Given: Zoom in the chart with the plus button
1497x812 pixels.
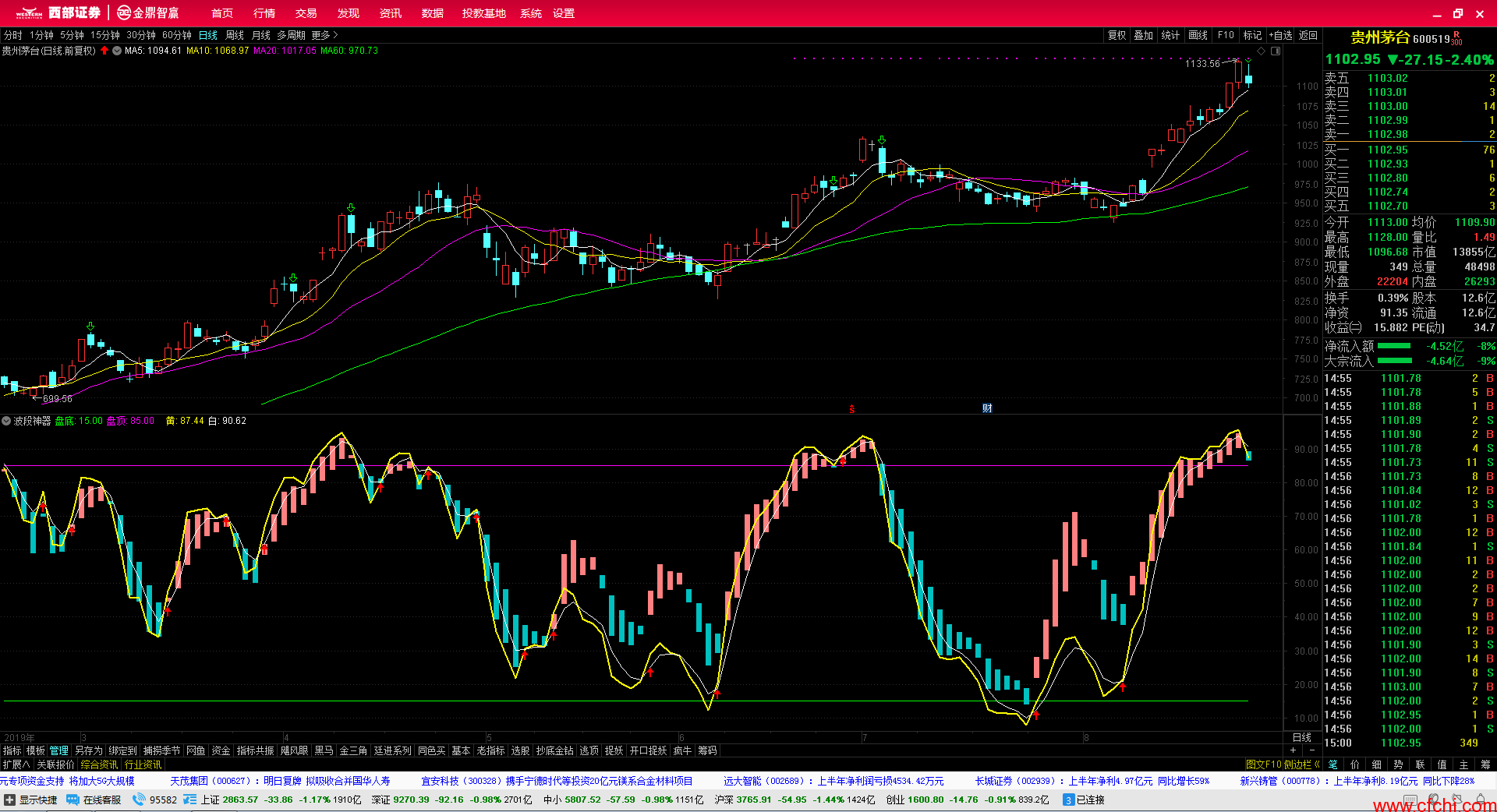Looking at the screenshot, I should pyautogui.click(x=1294, y=750).
